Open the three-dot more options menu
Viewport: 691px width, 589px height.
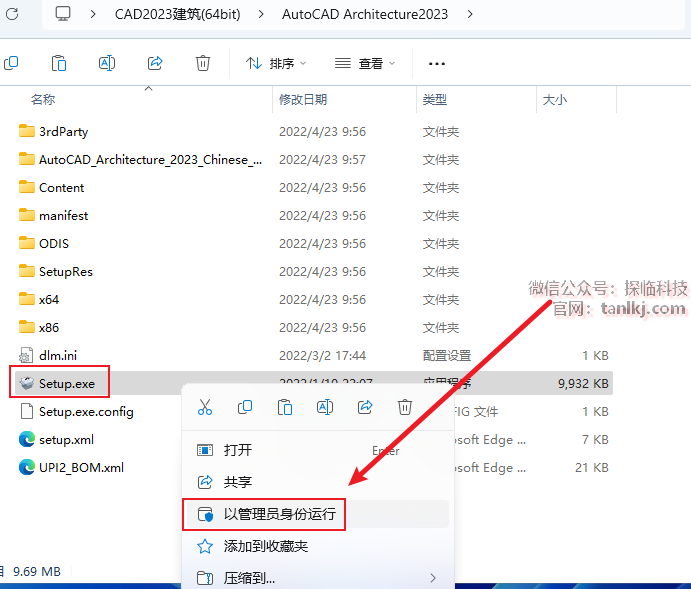(437, 64)
